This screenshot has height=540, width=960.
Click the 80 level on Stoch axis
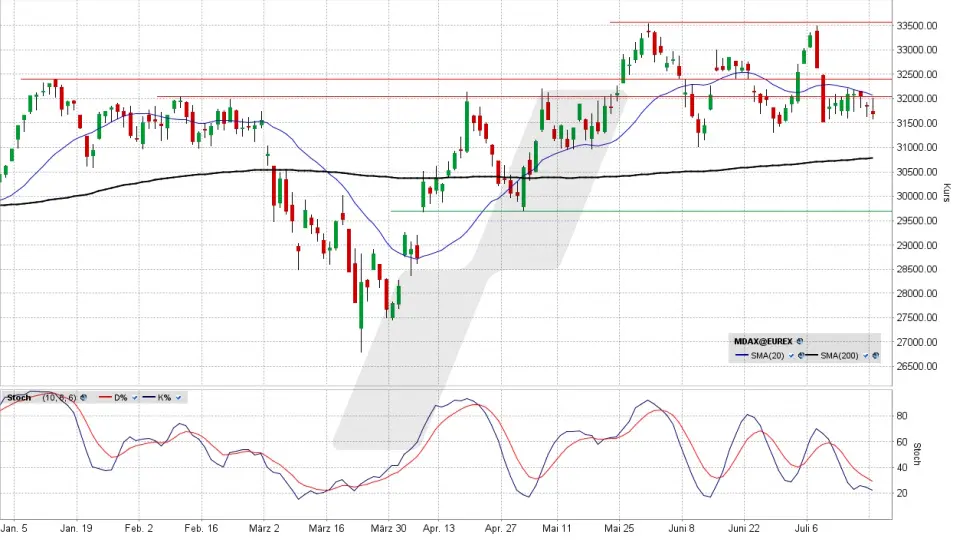coord(901,416)
